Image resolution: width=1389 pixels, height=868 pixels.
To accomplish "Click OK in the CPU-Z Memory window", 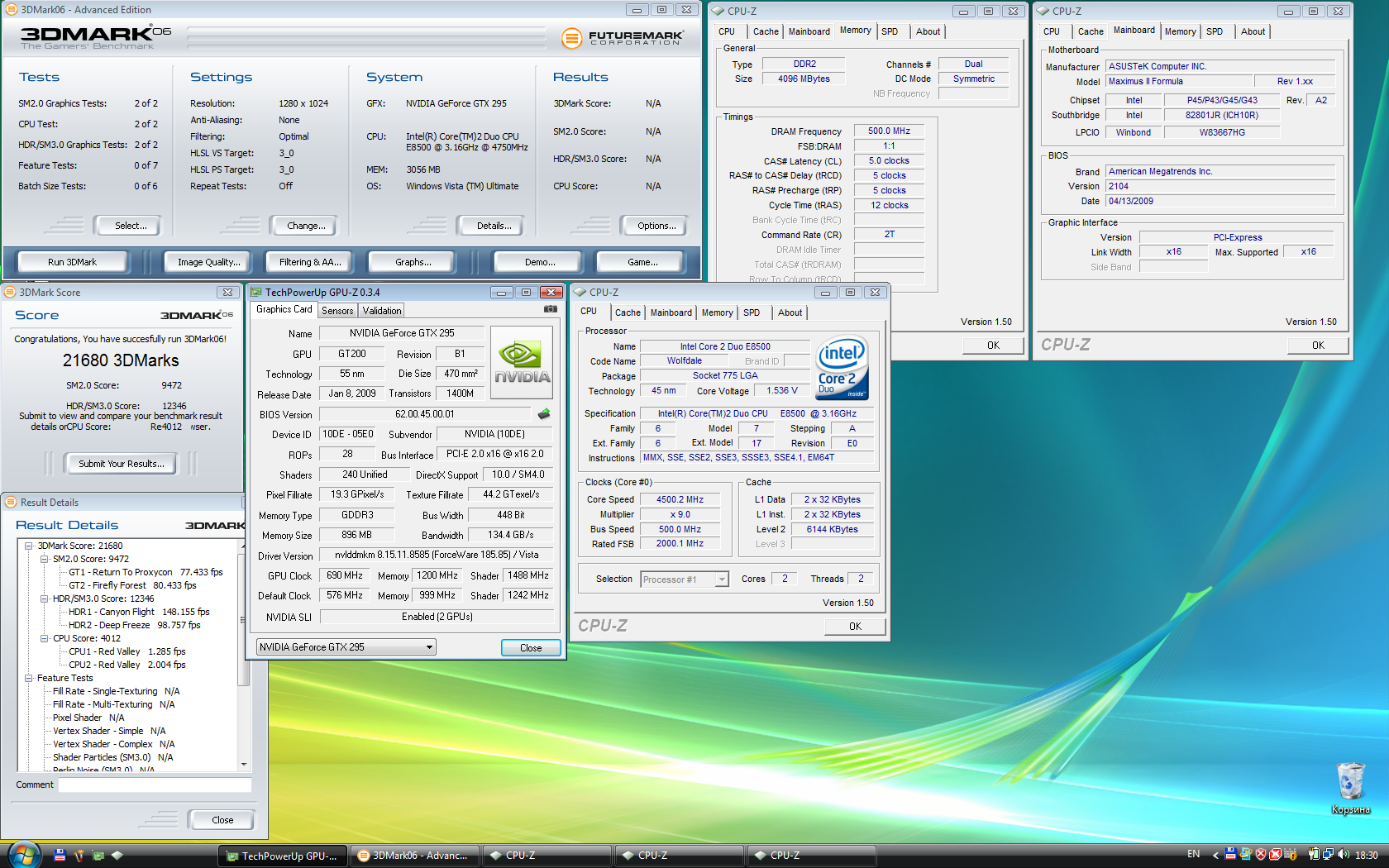I will point(993,346).
